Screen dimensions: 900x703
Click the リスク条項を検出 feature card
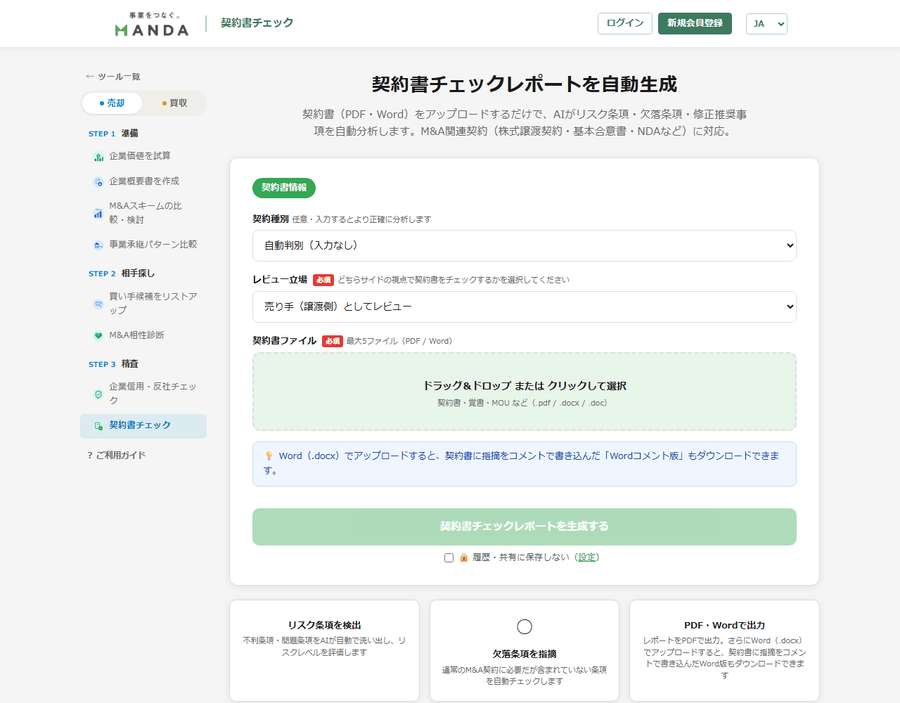324,650
